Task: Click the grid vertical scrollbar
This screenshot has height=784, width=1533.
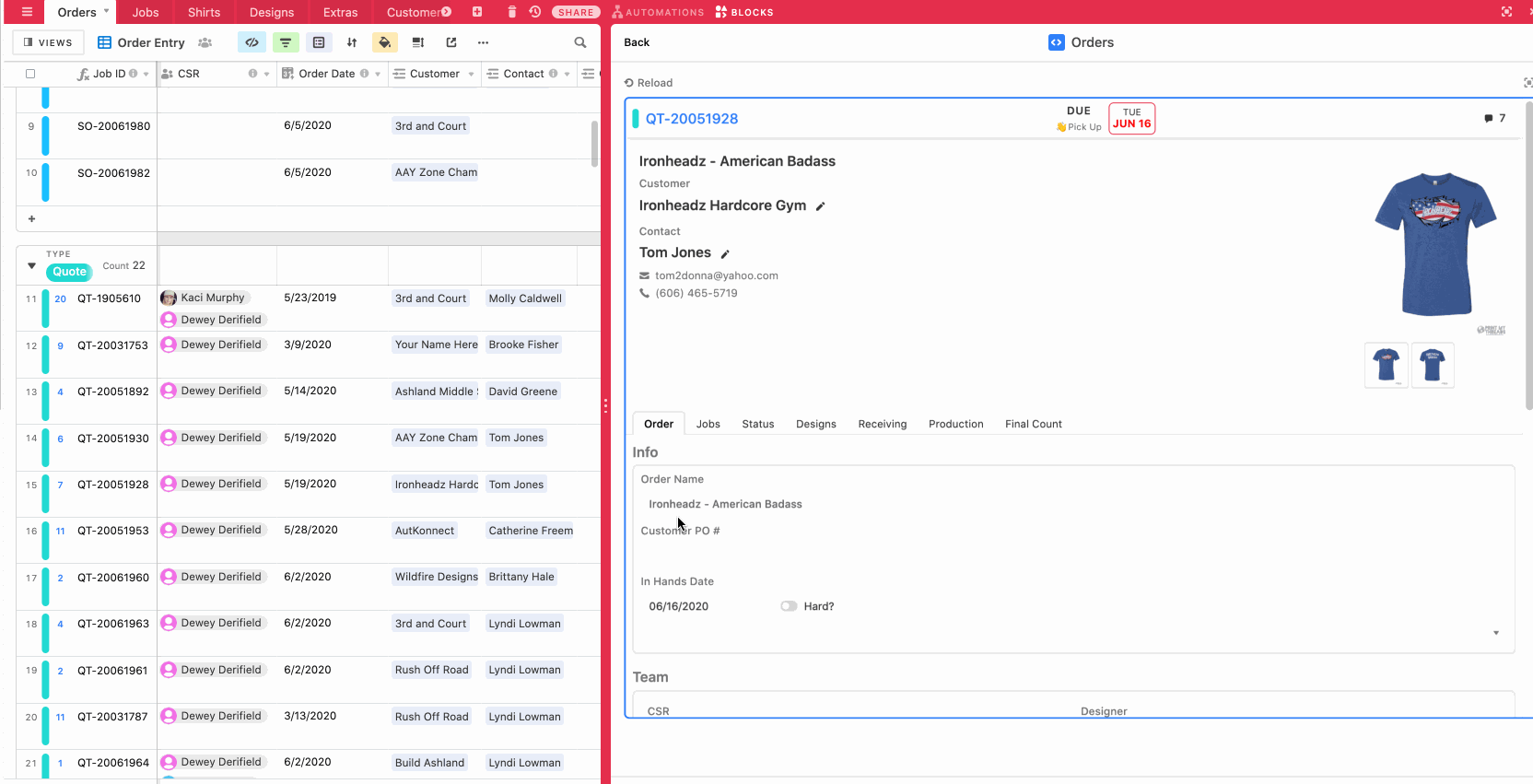Action: 594,144
